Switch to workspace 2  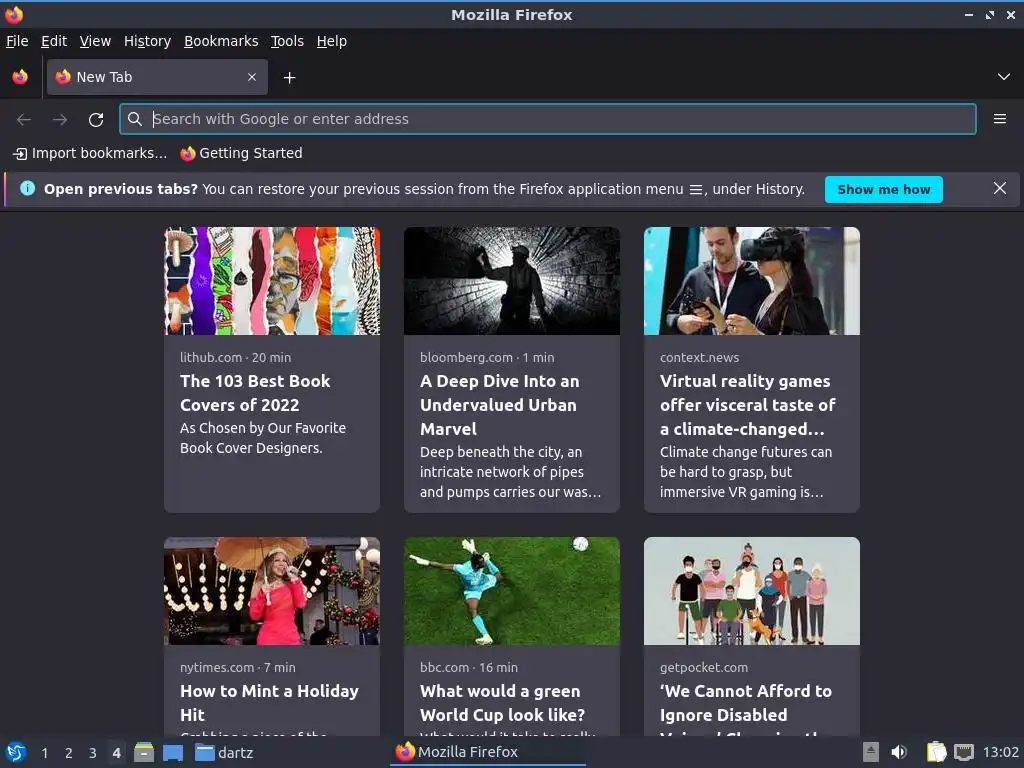(x=69, y=753)
